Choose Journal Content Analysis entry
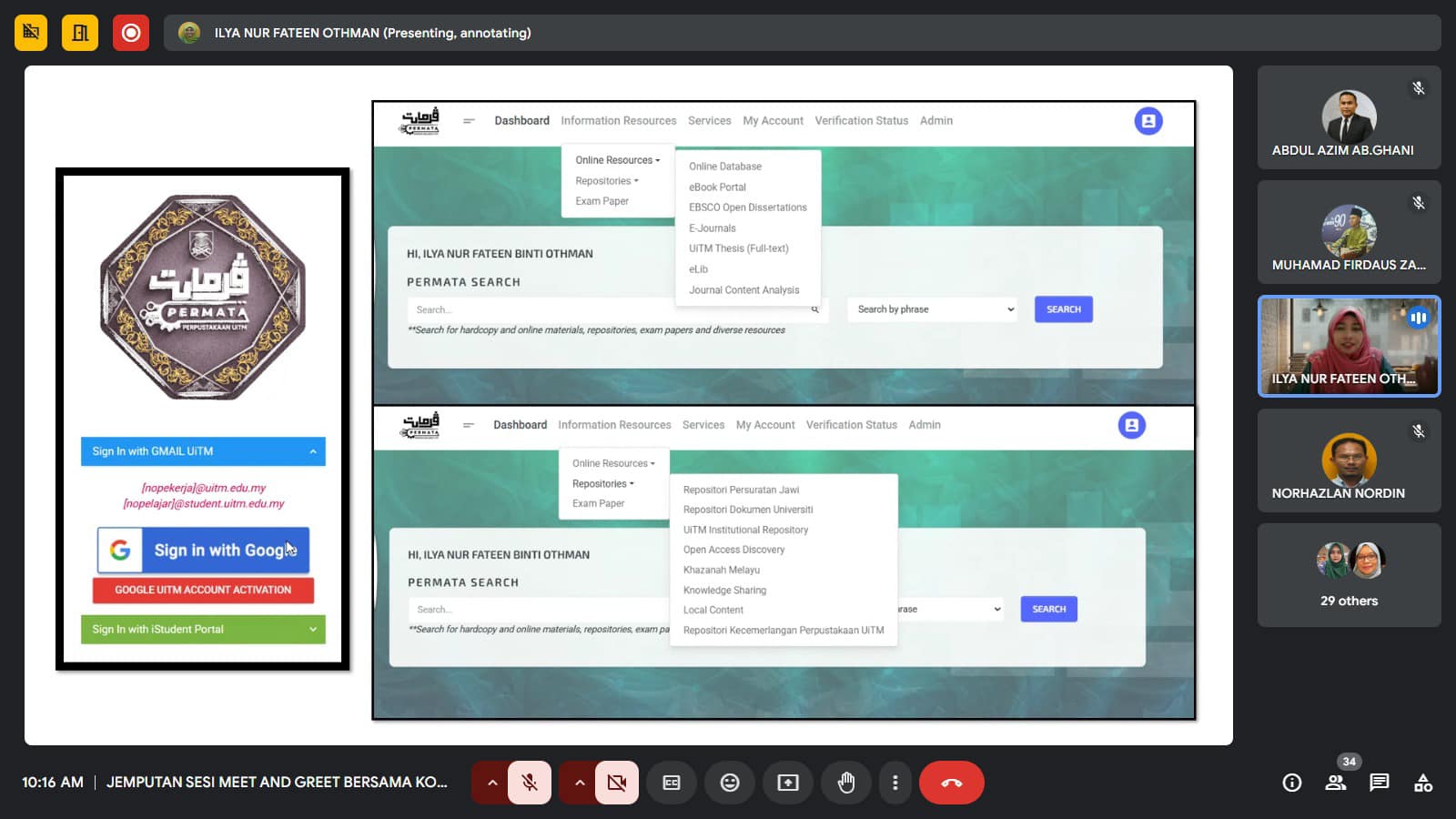1456x819 pixels. (744, 290)
